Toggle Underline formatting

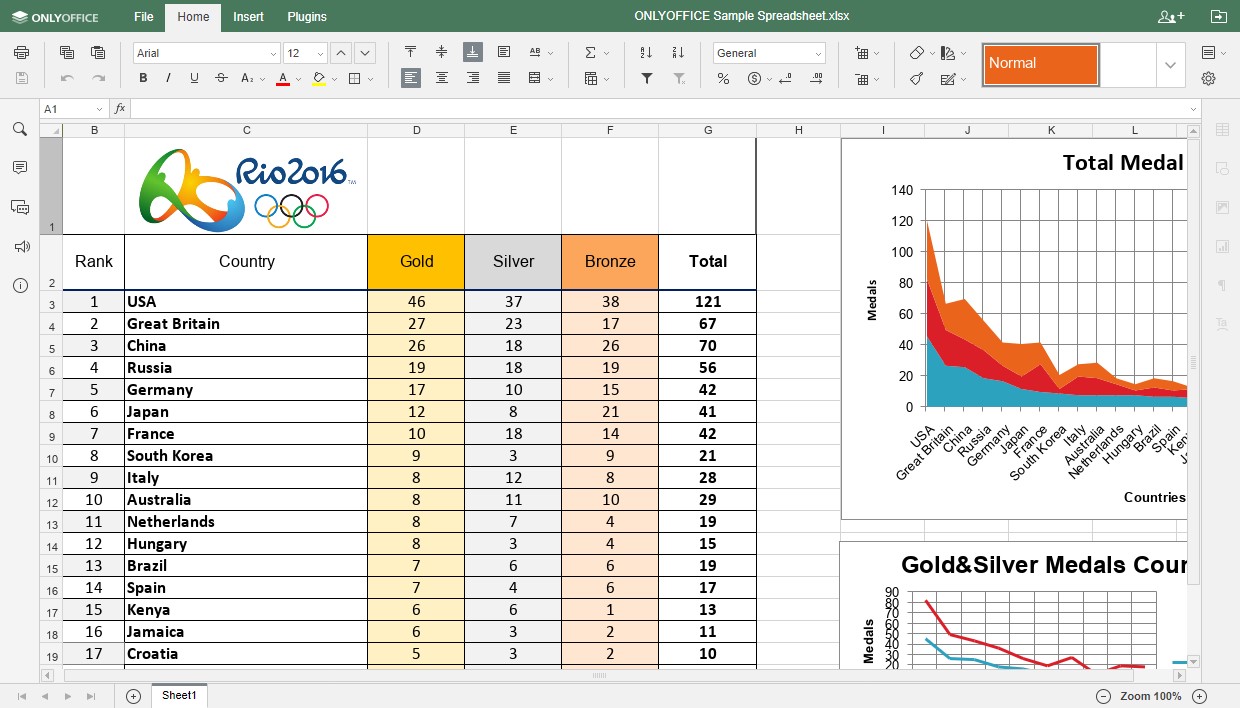point(194,78)
